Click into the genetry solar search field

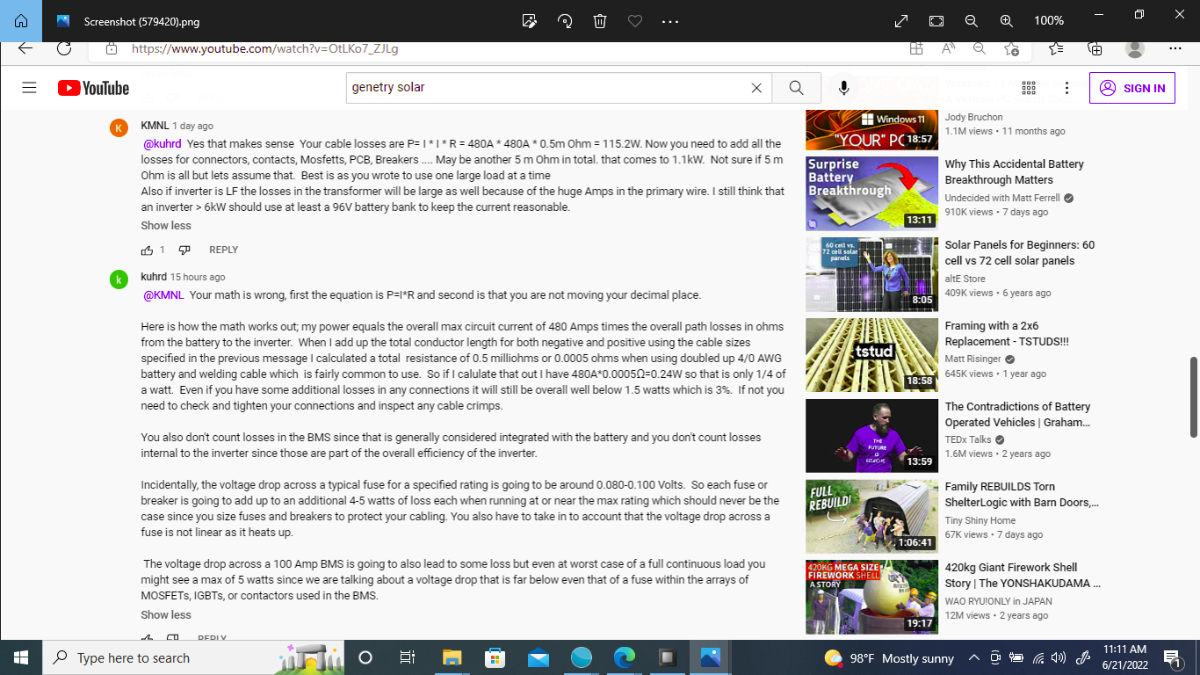[548, 88]
